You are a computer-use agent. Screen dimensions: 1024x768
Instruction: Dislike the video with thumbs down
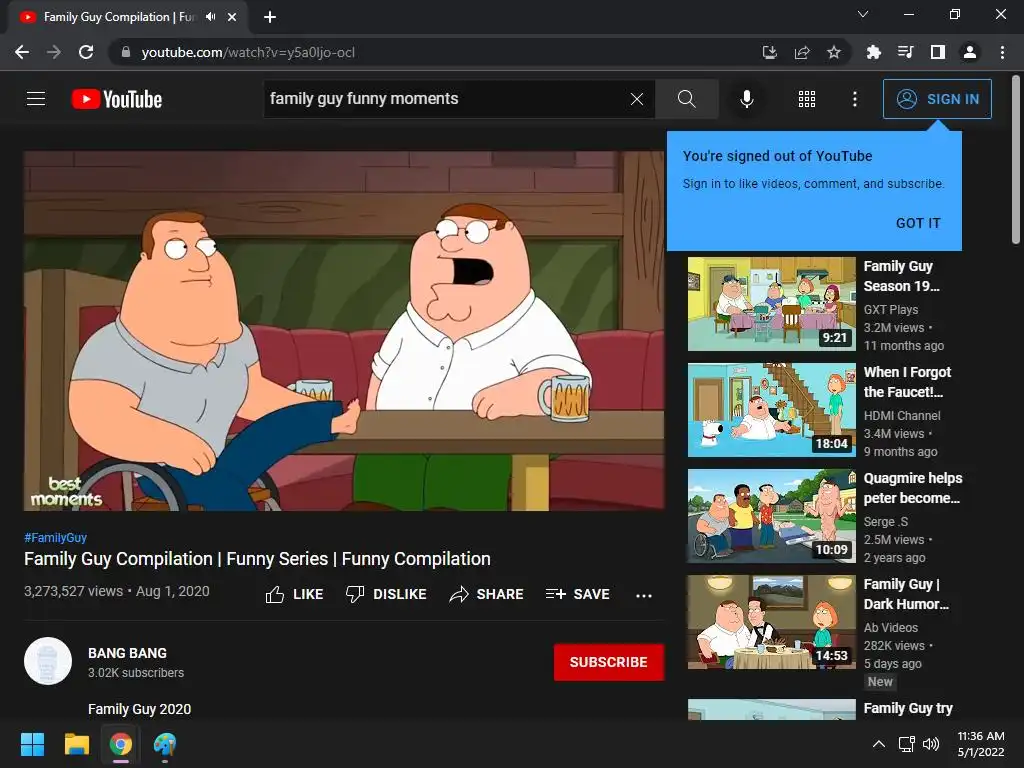(x=386, y=594)
